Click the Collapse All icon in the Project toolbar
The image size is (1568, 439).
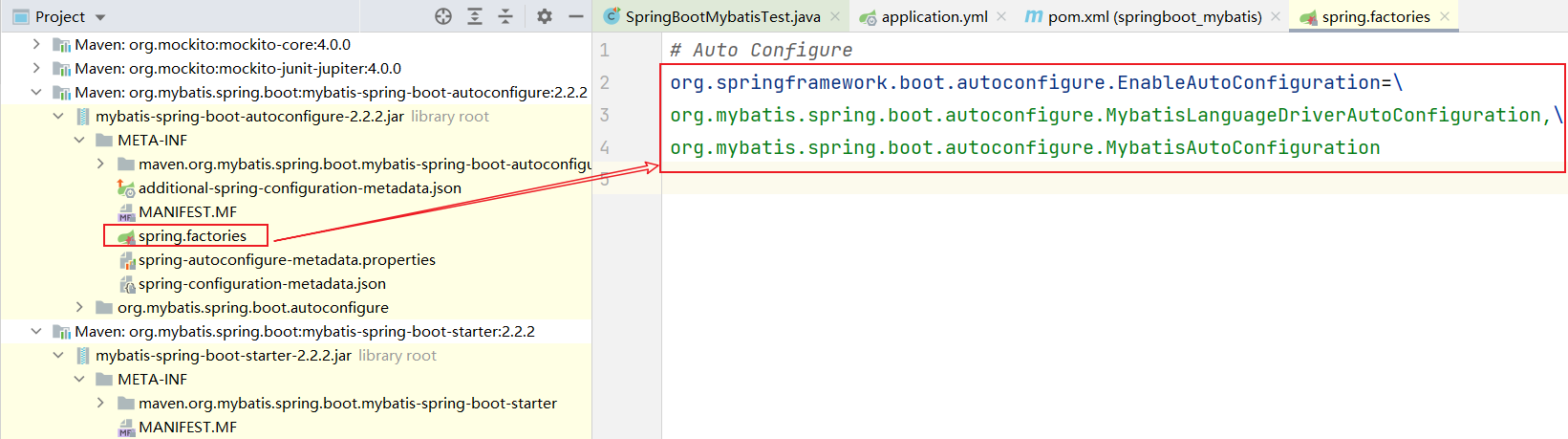(505, 16)
